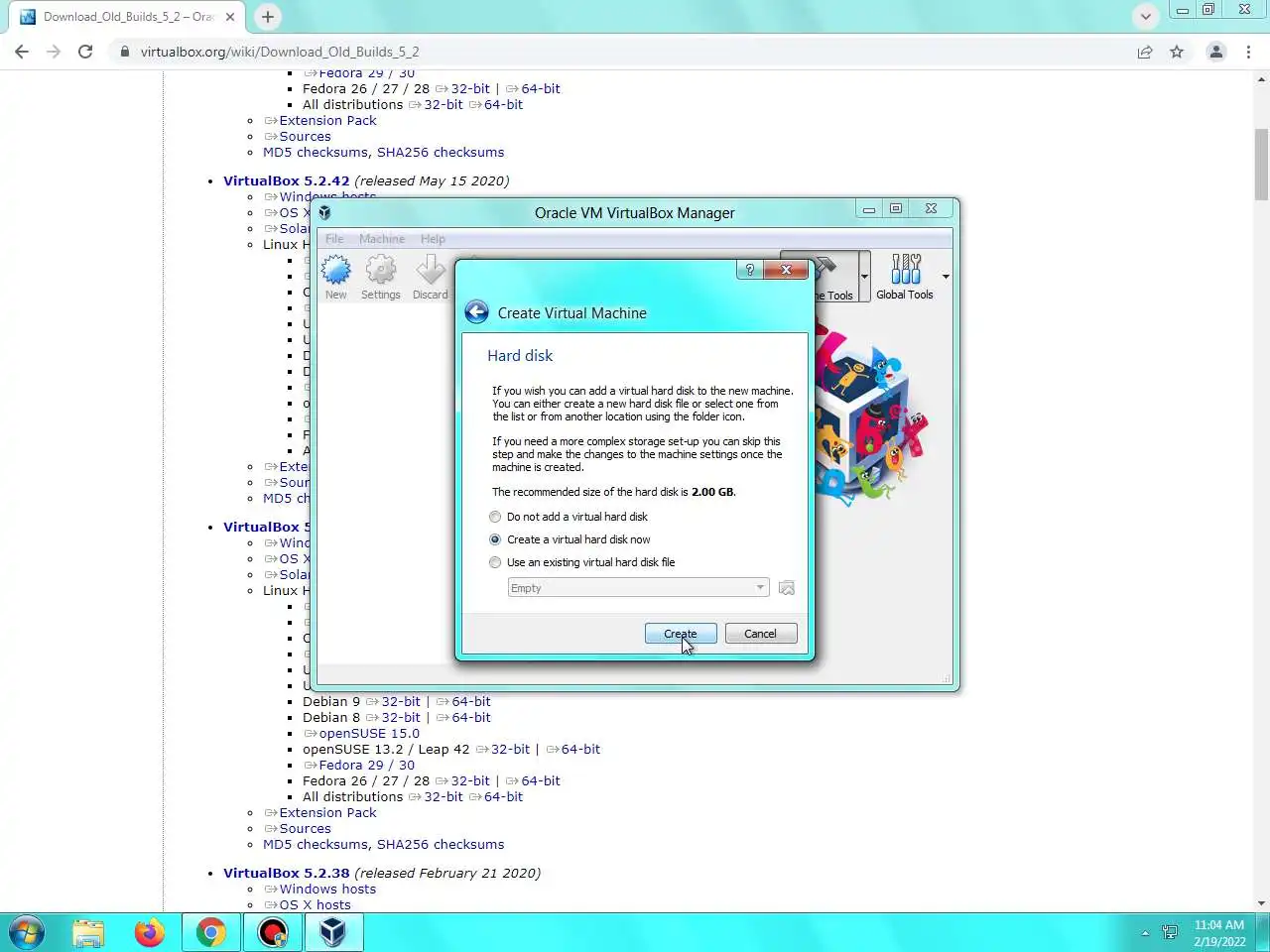1270x952 pixels.
Task: Reload the page in Chrome
Action: 85,52
